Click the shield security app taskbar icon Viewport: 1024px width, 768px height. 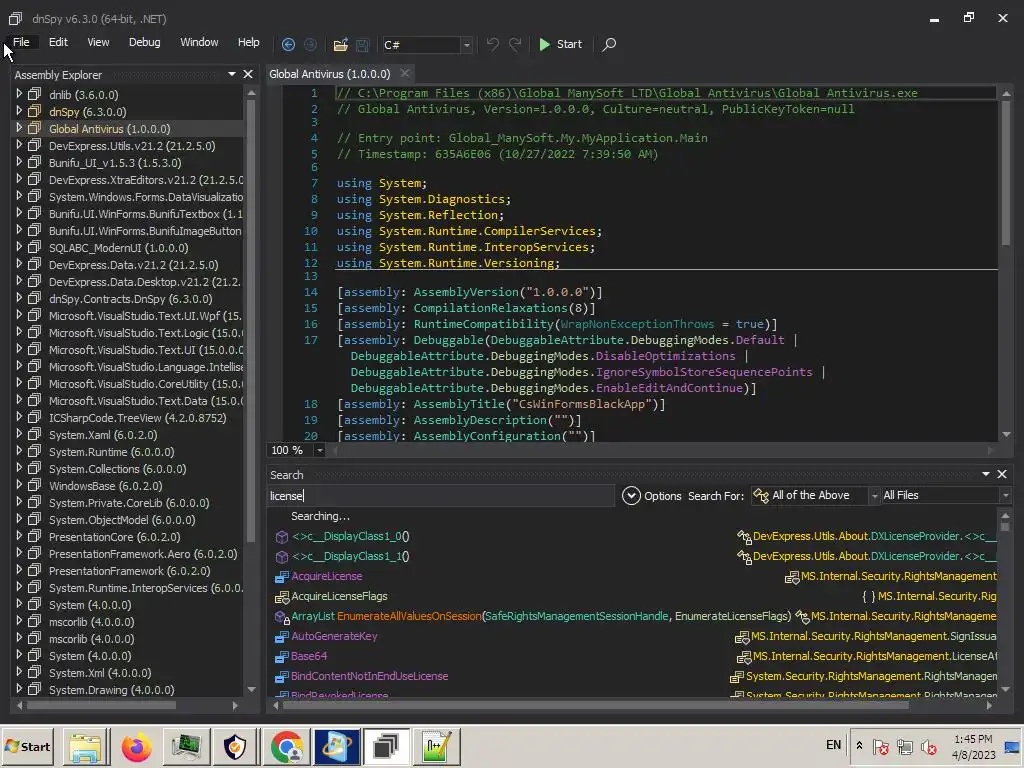pyautogui.click(x=234, y=747)
